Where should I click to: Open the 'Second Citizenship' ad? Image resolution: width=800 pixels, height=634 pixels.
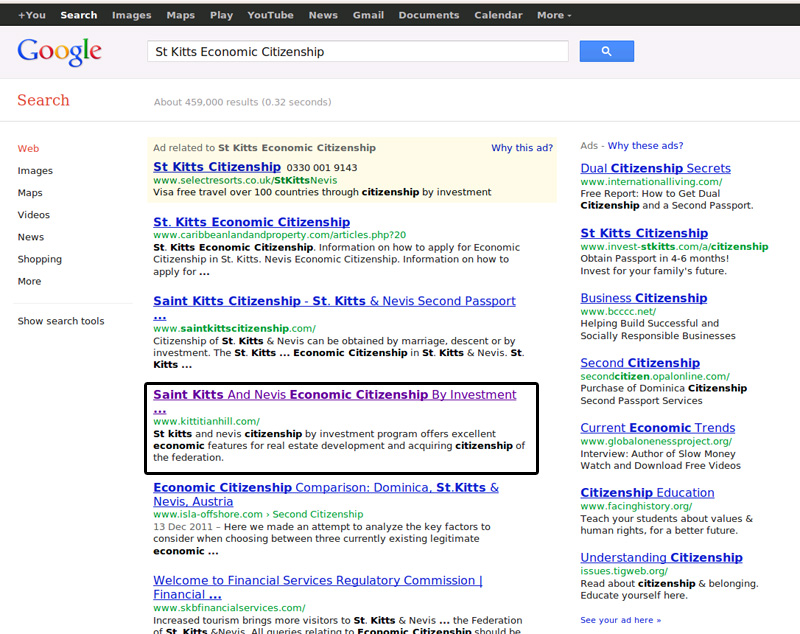coord(640,363)
